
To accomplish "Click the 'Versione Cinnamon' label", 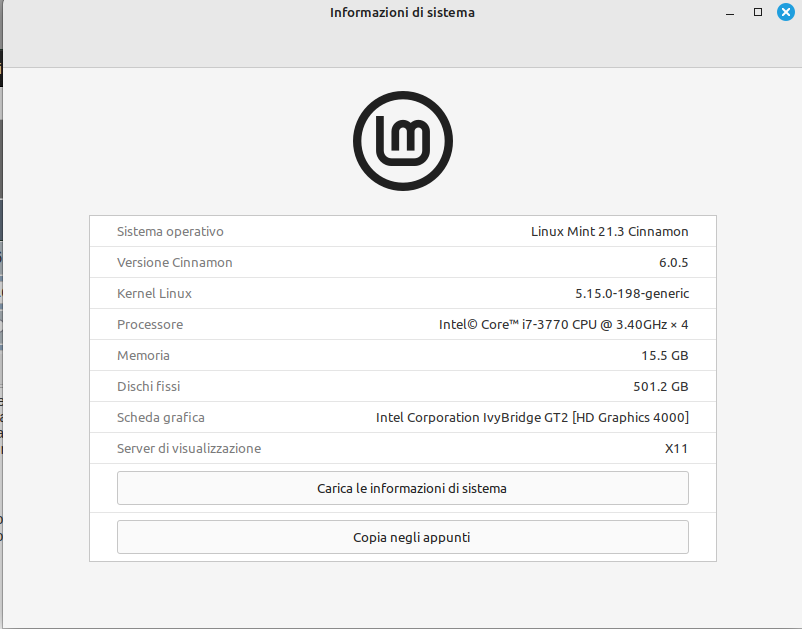I will 174,262.
